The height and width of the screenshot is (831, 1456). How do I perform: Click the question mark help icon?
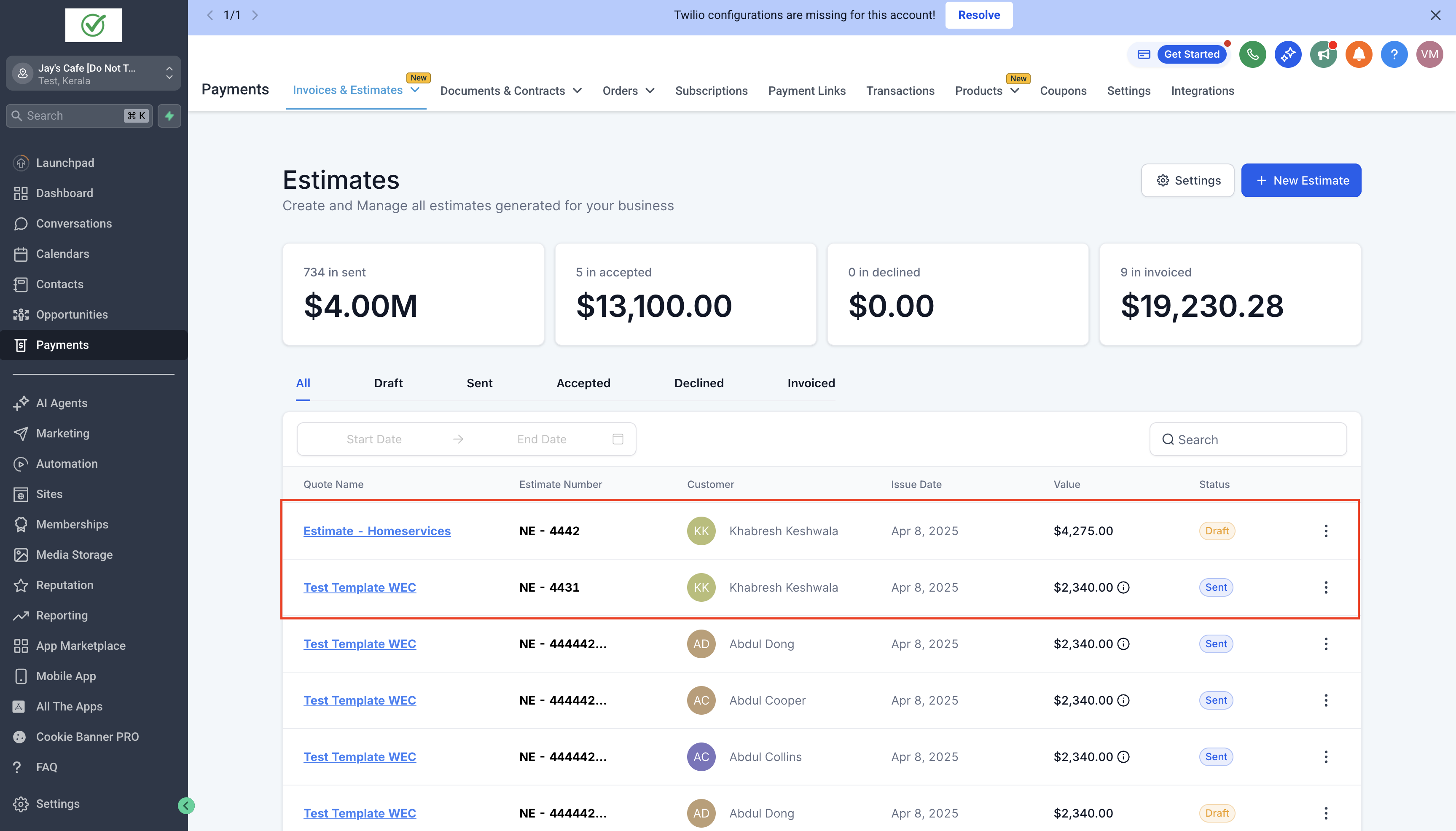(x=1394, y=54)
